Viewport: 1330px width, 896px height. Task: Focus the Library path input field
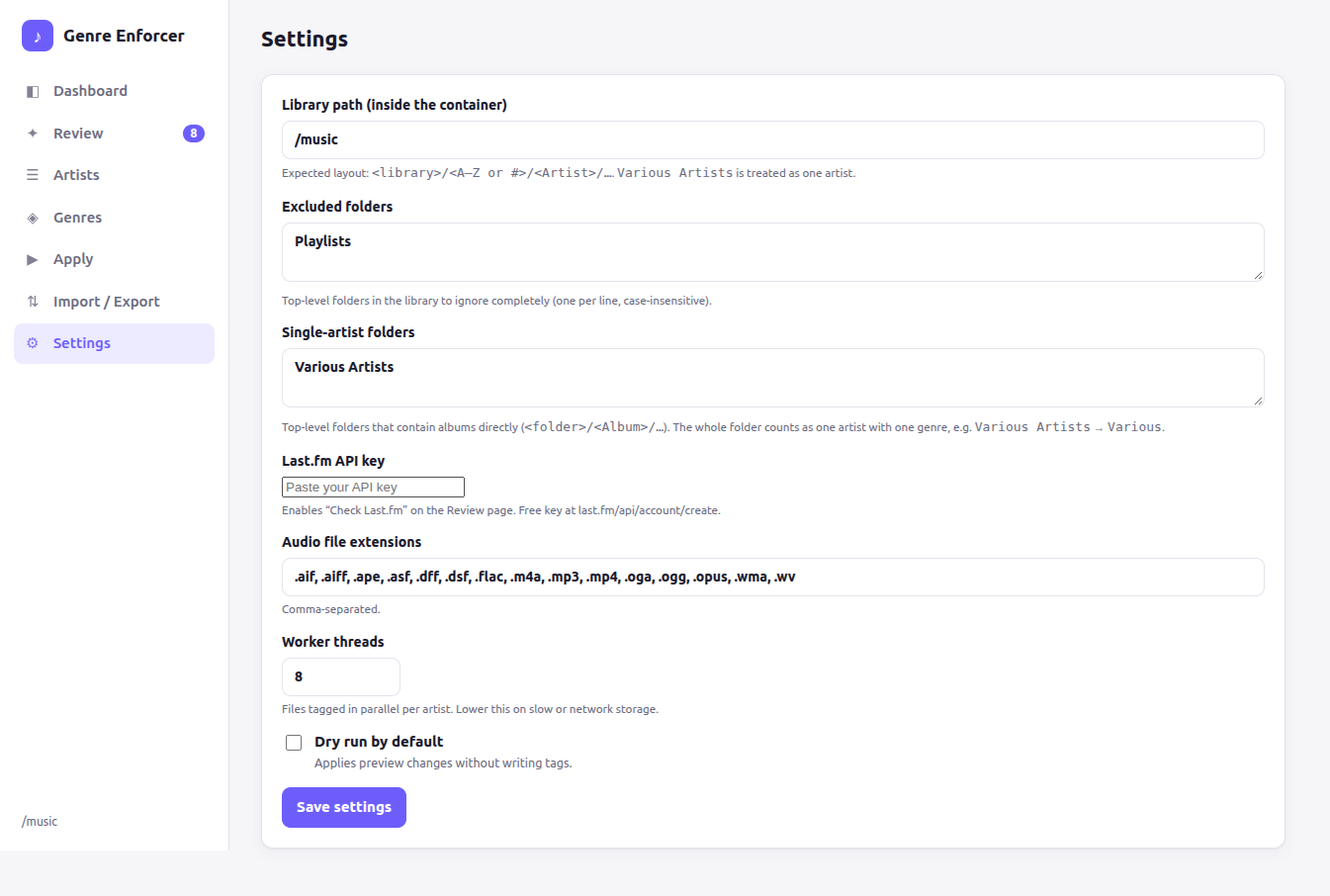pyautogui.click(x=772, y=139)
